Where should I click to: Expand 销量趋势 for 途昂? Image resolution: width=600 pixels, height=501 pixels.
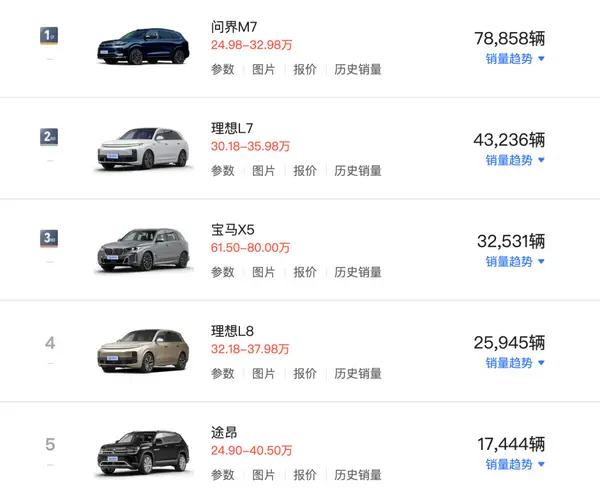(x=515, y=464)
